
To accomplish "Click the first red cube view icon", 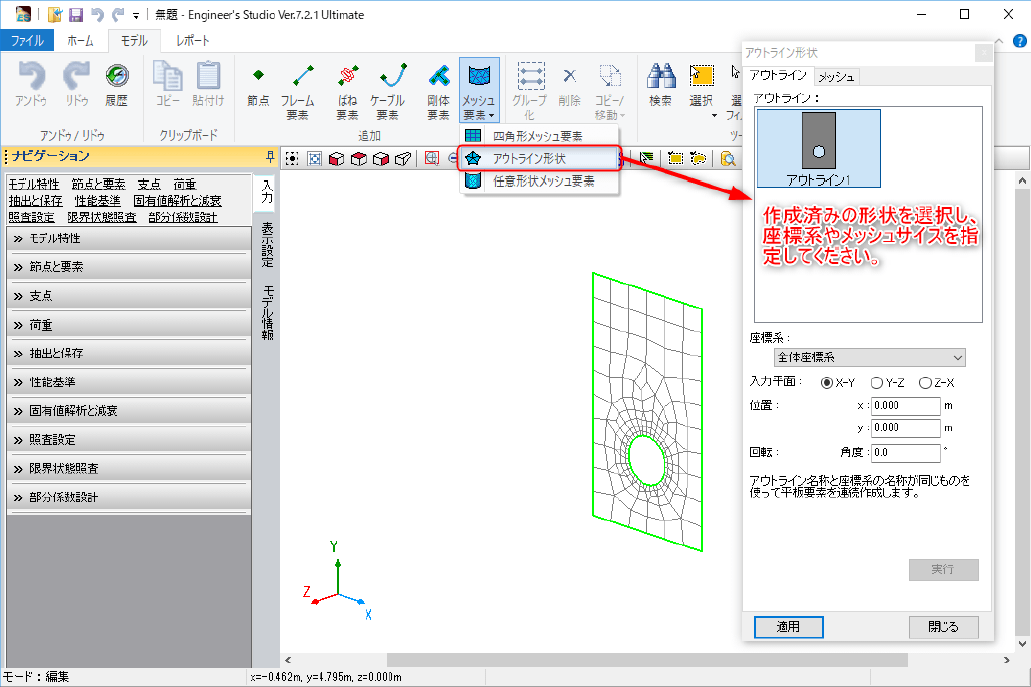I will (x=337, y=158).
